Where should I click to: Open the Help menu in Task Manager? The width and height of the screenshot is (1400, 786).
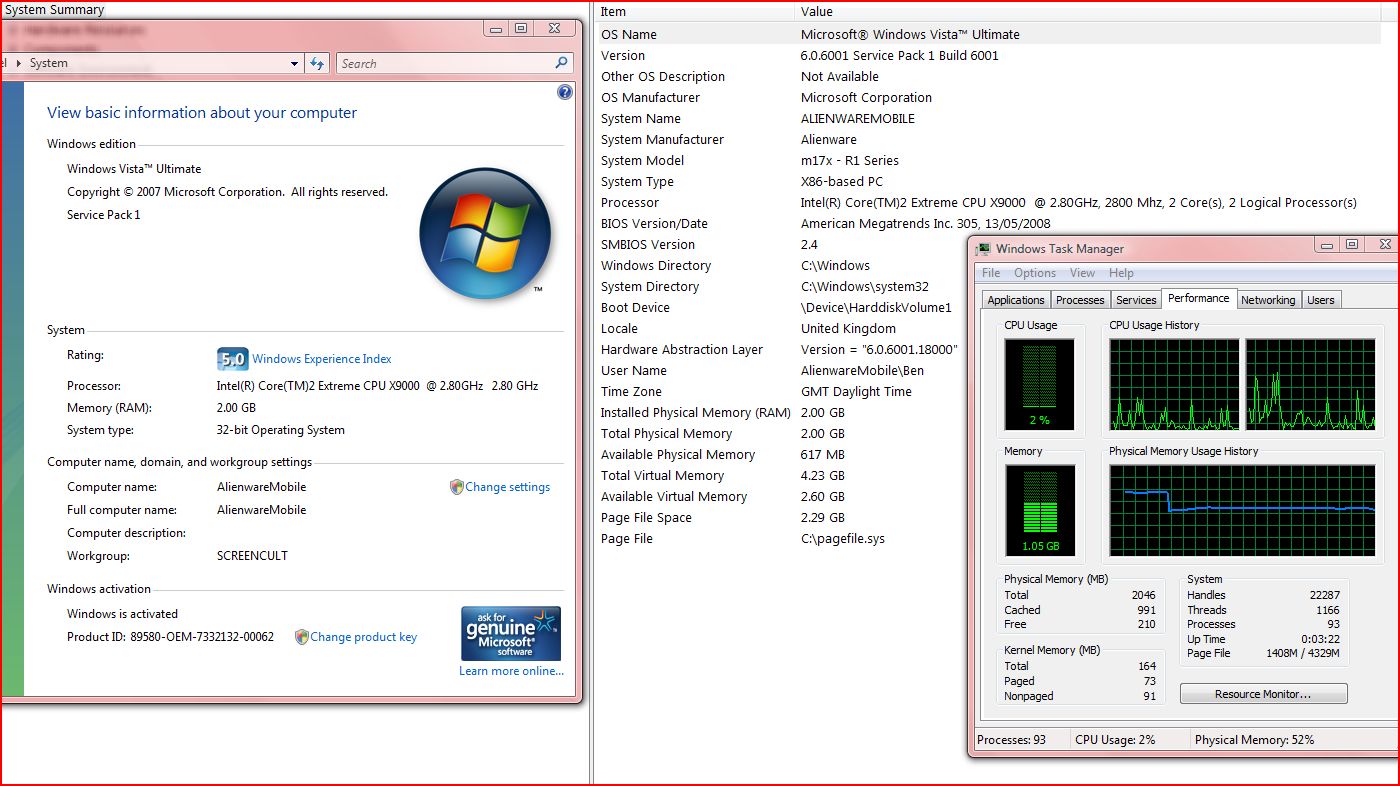[x=1121, y=273]
